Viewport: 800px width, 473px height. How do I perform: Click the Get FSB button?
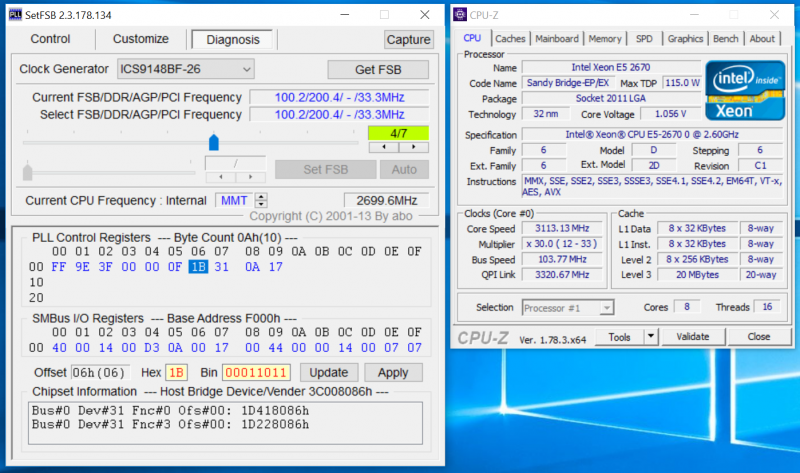click(378, 69)
